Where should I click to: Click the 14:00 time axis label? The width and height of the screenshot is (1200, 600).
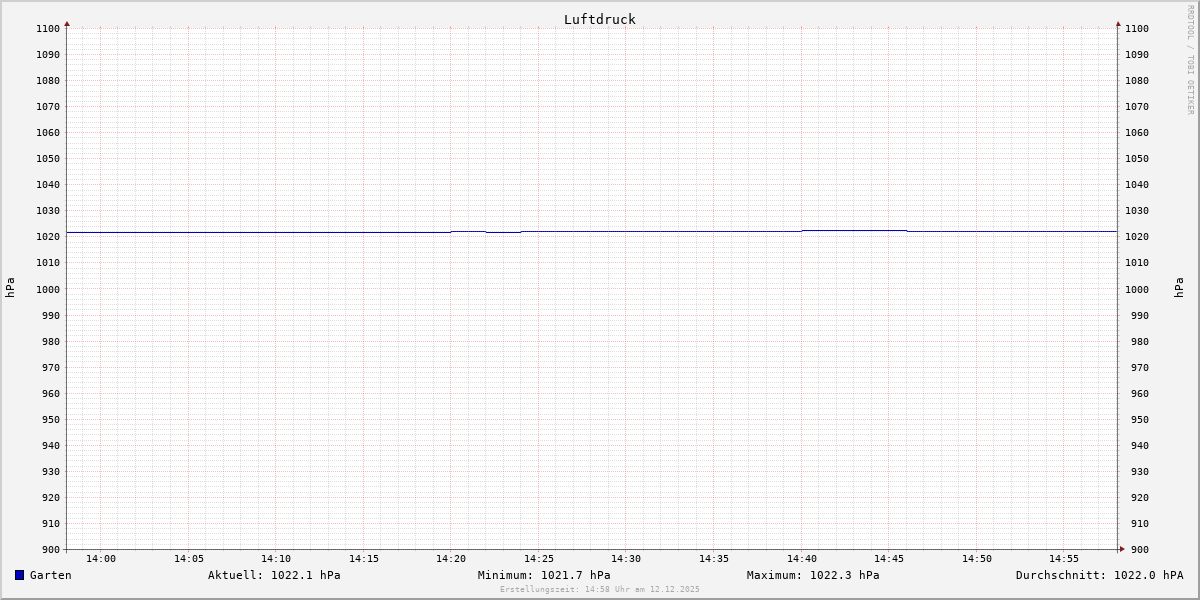[101, 559]
